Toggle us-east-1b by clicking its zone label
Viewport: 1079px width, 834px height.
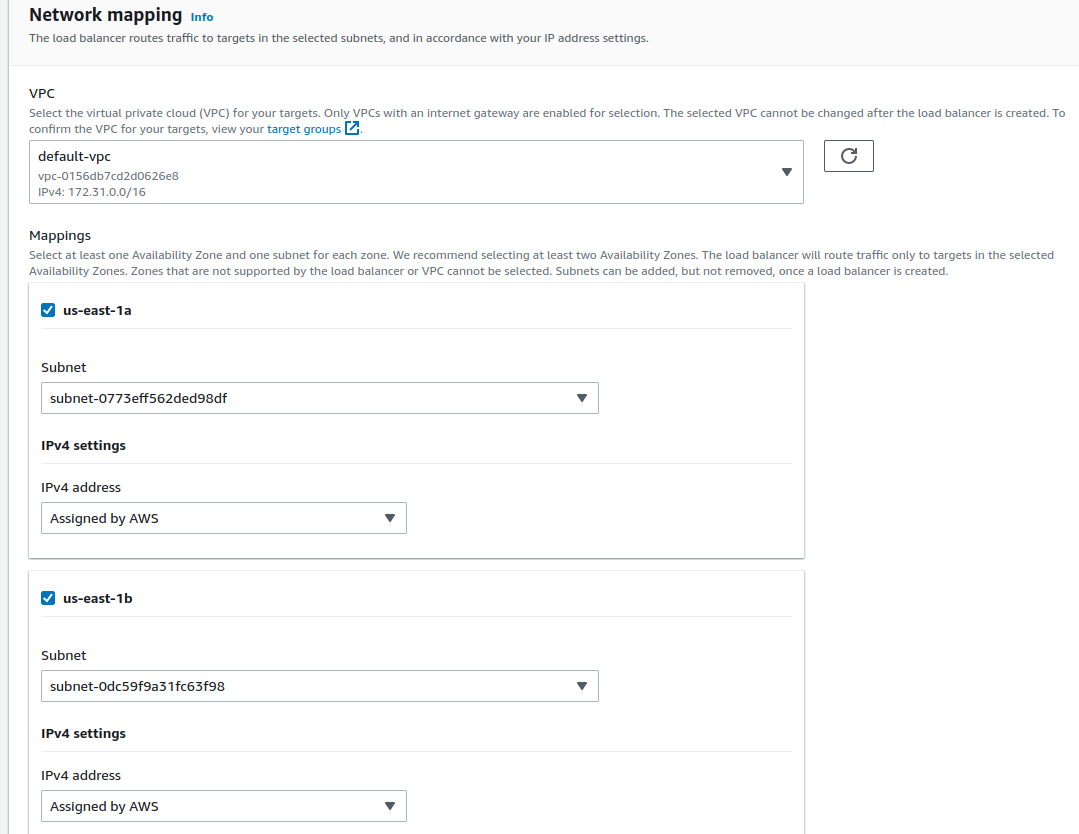(98, 599)
